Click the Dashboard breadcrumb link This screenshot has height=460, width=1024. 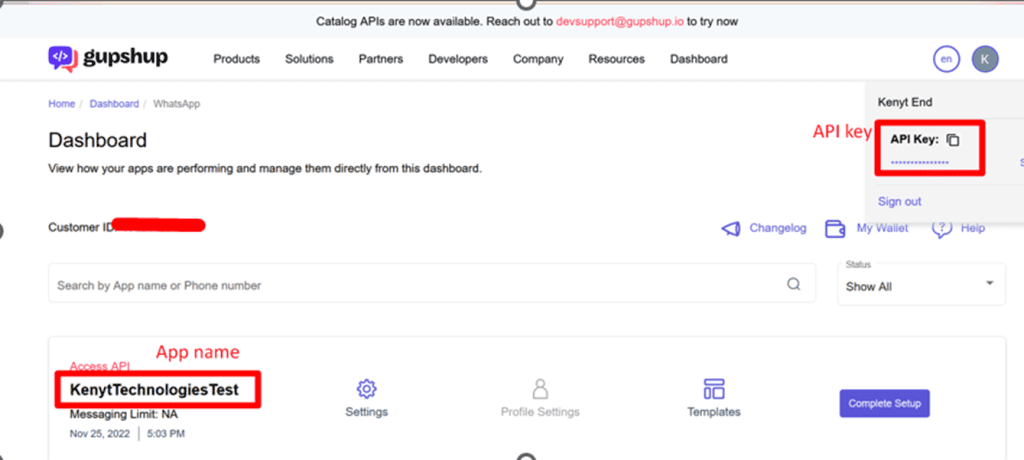point(114,104)
